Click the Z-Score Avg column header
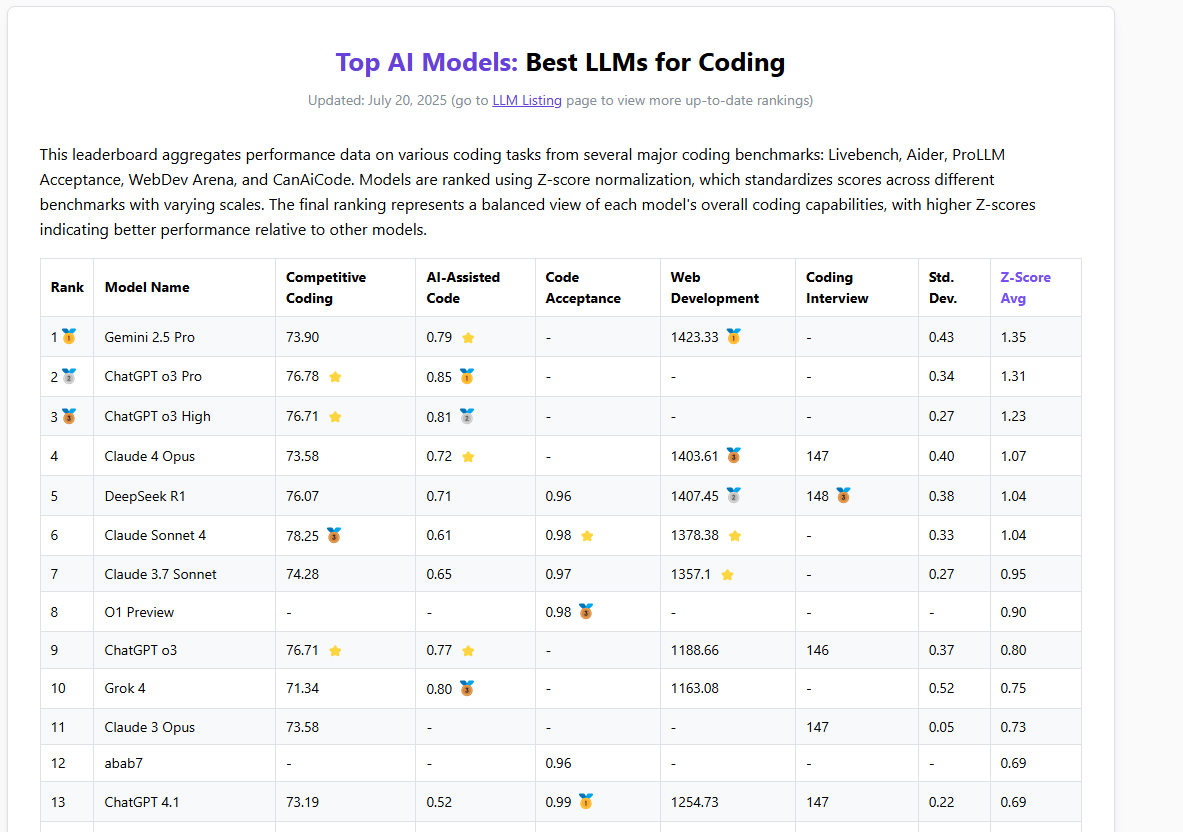Viewport: 1183px width, 832px height. pos(1025,288)
